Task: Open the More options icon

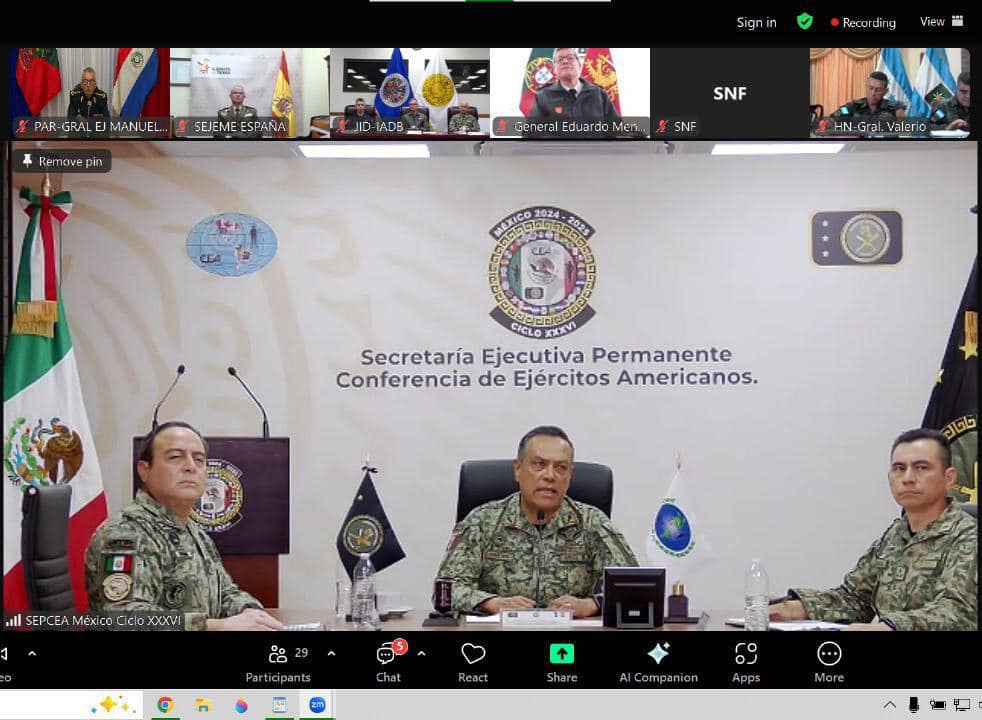Action: 829,654
